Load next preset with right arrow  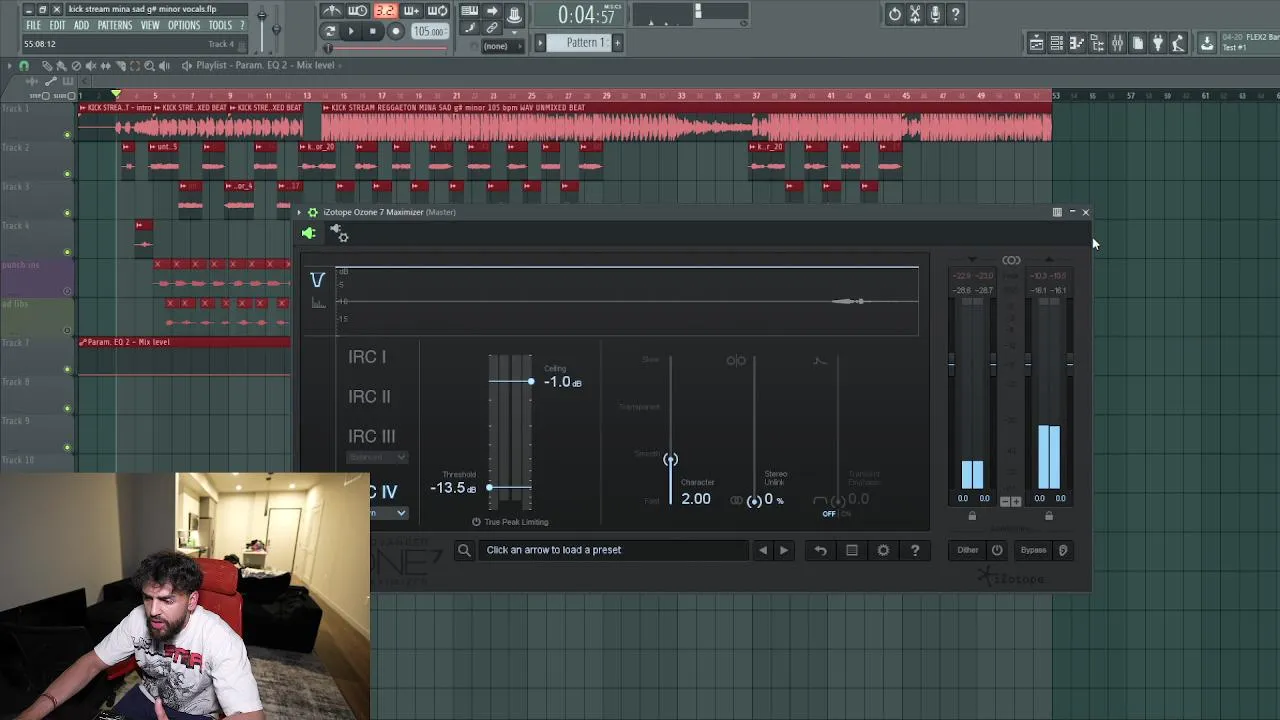click(x=784, y=550)
